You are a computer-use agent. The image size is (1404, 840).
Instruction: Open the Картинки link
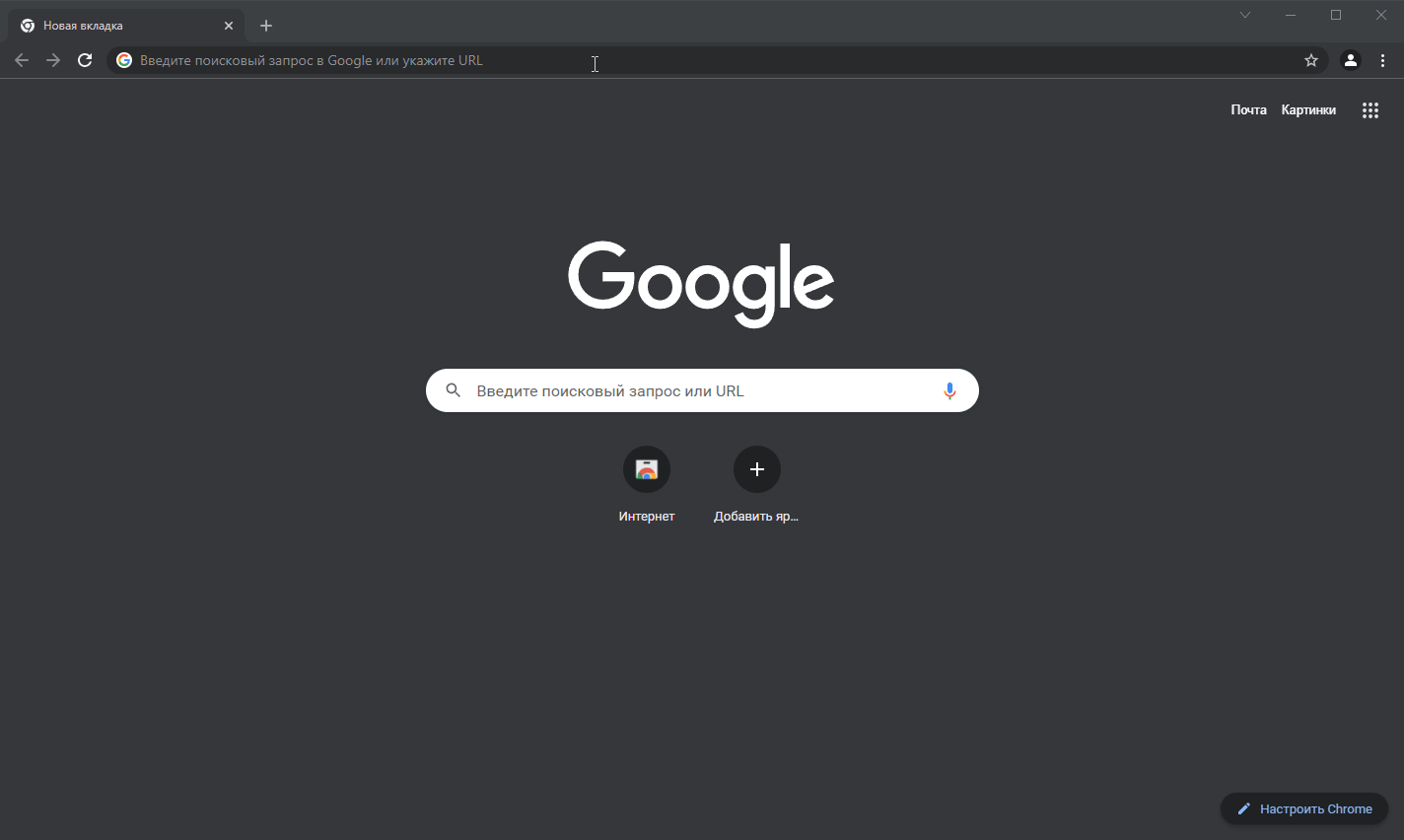[1308, 109]
